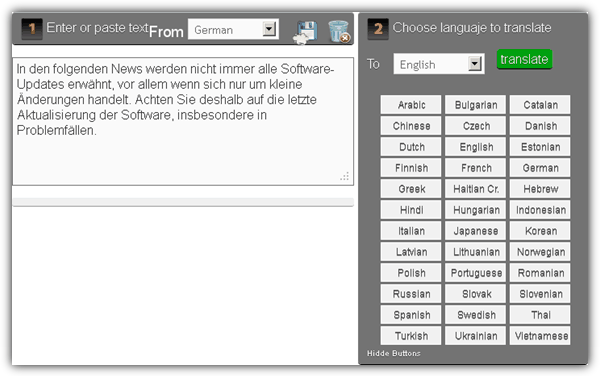The image size is (600, 376).
Task: Choose the Slovenian language button
Action: click(x=540, y=294)
